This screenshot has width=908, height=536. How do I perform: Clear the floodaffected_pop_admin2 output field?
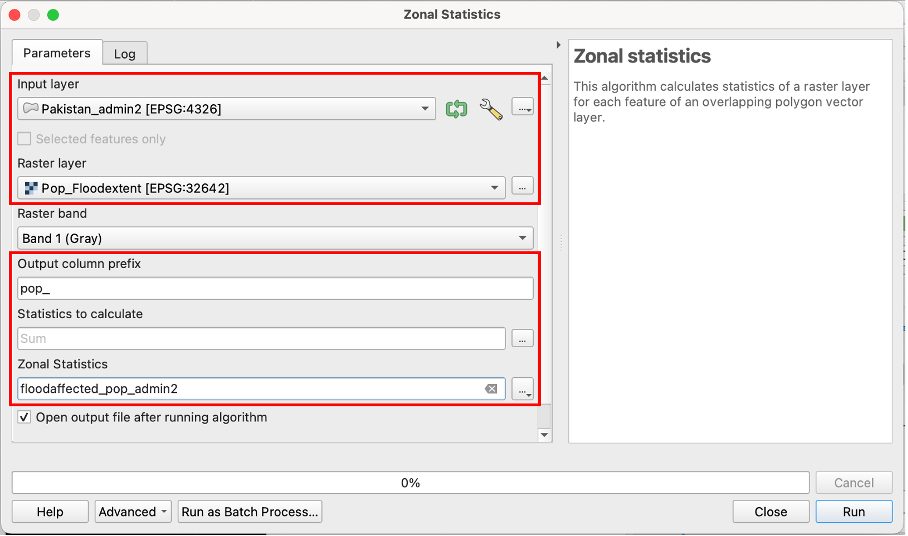pyautogui.click(x=491, y=389)
